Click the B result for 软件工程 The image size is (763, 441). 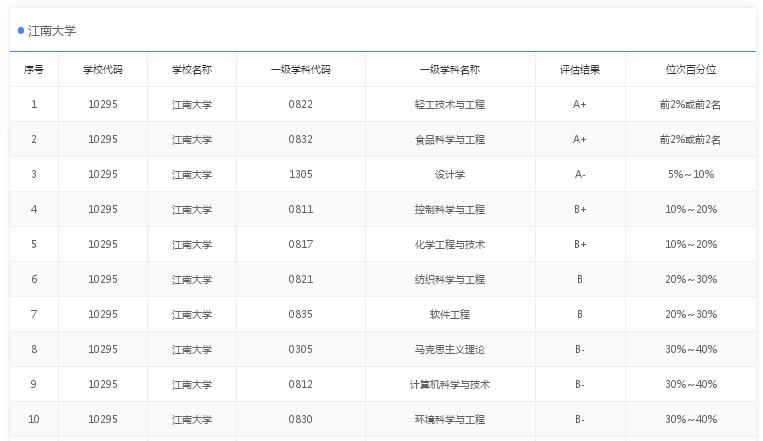[580, 314]
